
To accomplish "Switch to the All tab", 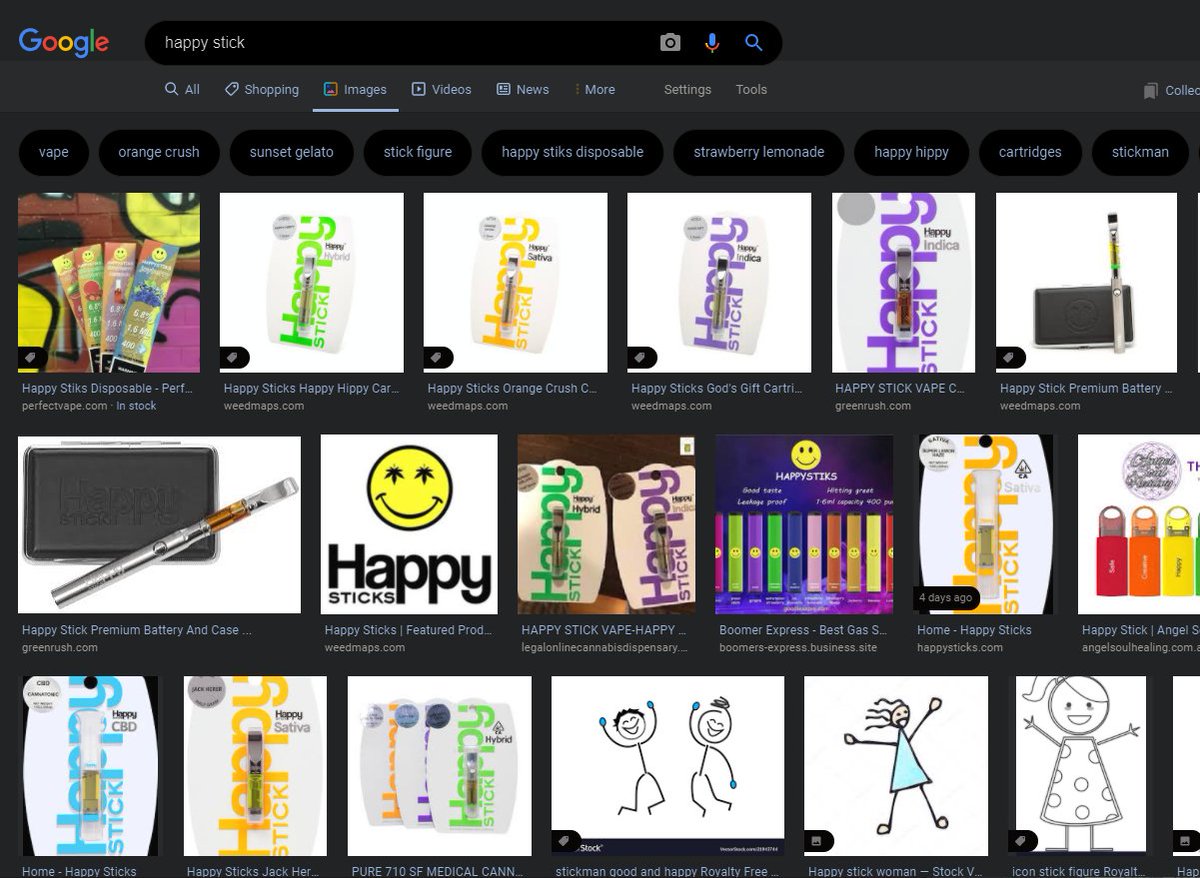I will pyautogui.click(x=183, y=89).
